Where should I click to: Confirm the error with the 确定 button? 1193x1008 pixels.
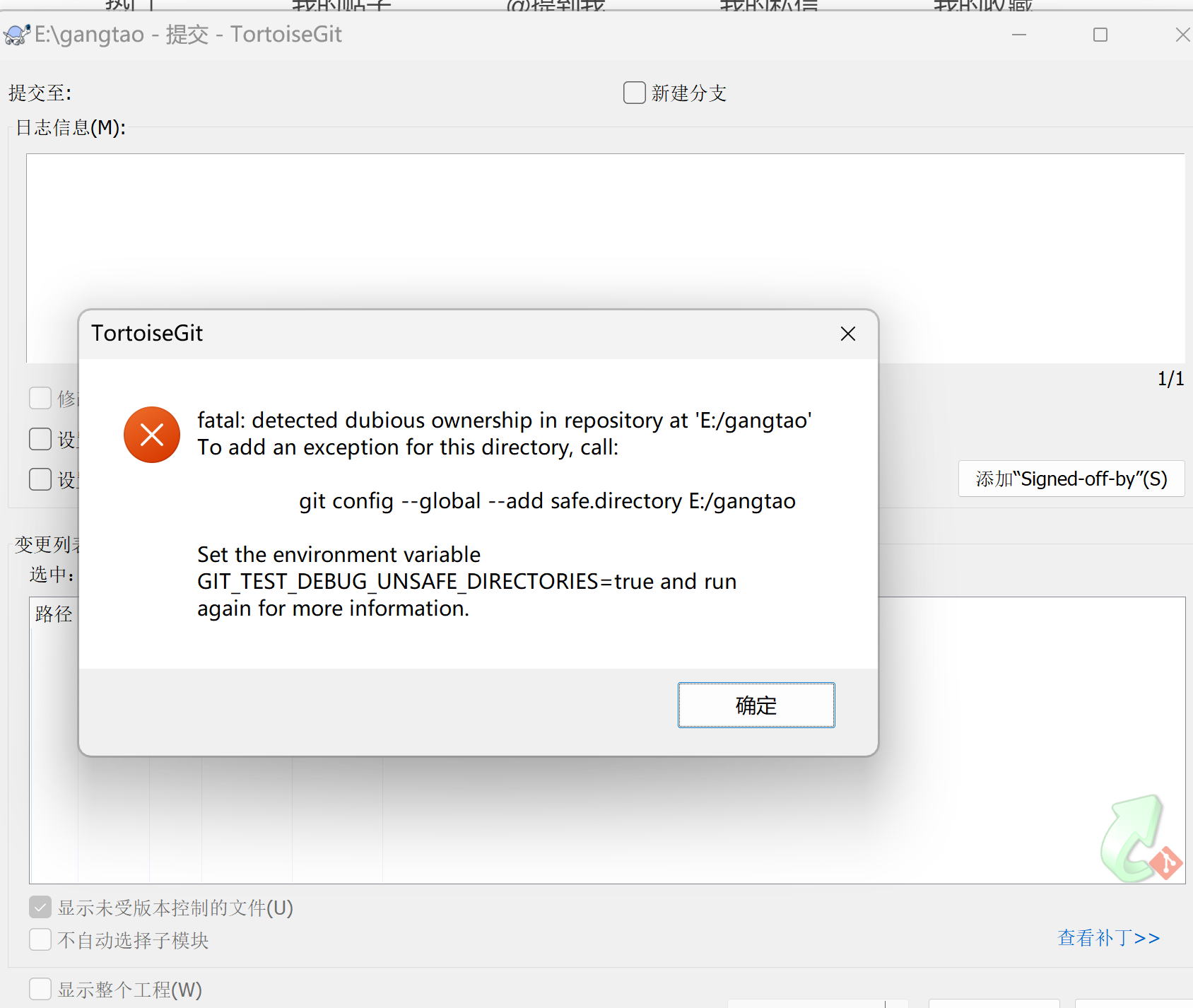756,705
